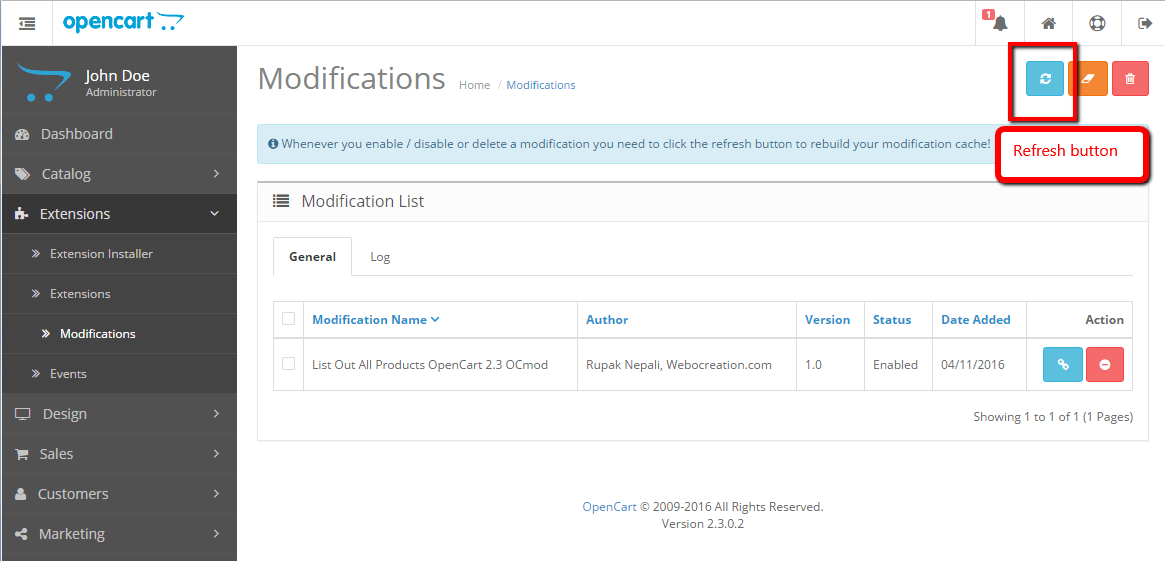
Task: Open Extension Installer in sidebar
Action: coord(101,254)
